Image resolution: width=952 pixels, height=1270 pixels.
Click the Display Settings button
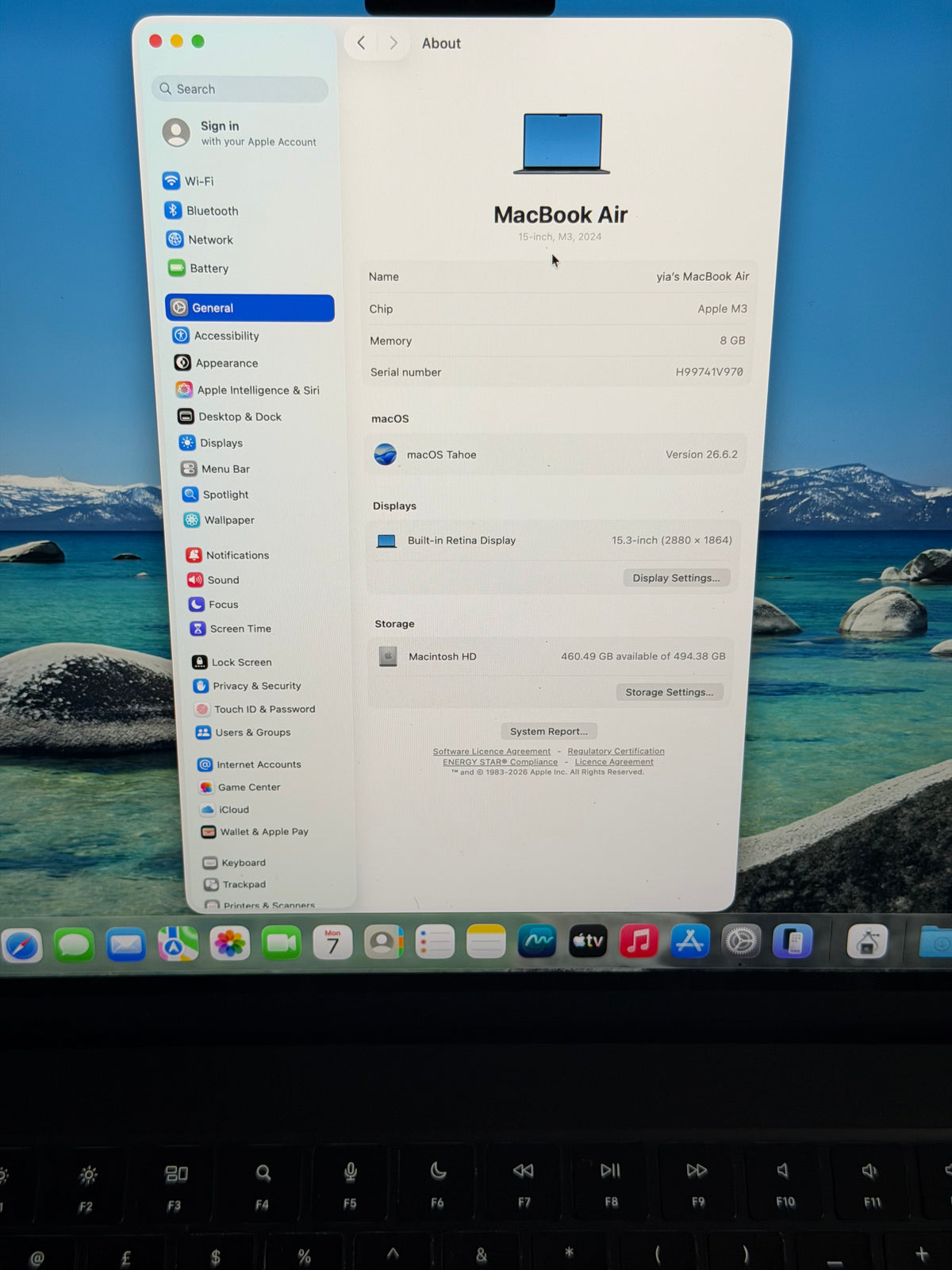point(676,578)
